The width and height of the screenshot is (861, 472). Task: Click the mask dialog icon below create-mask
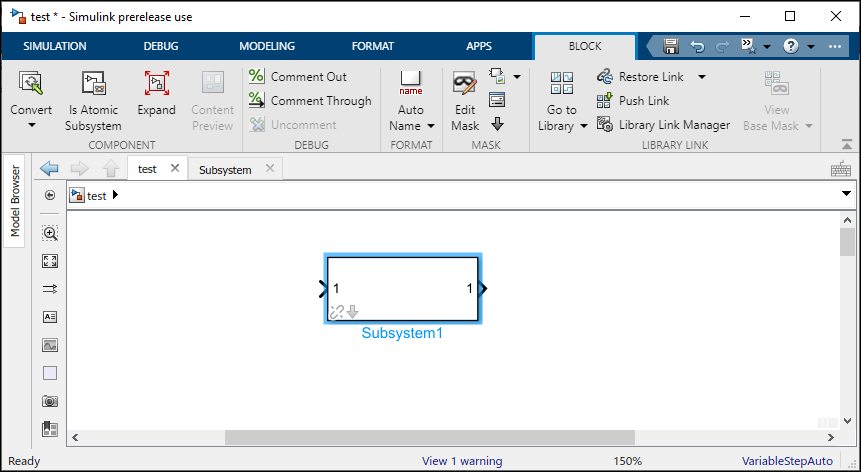point(497,100)
